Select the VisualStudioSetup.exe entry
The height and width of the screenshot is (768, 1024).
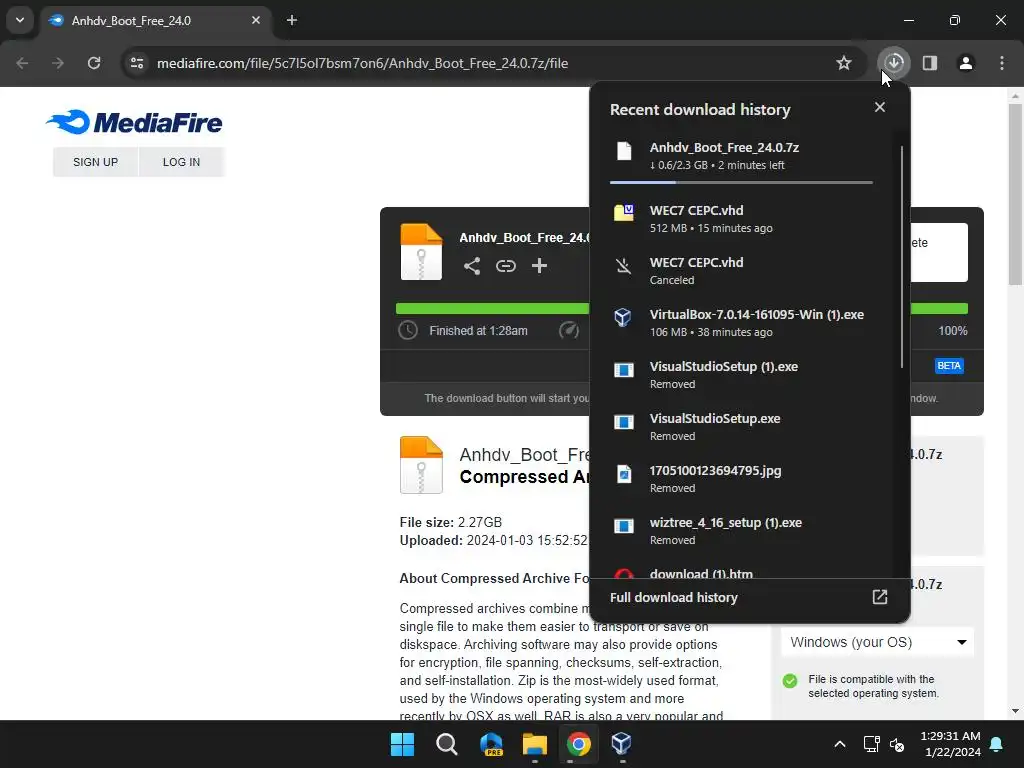pyautogui.click(x=741, y=426)
